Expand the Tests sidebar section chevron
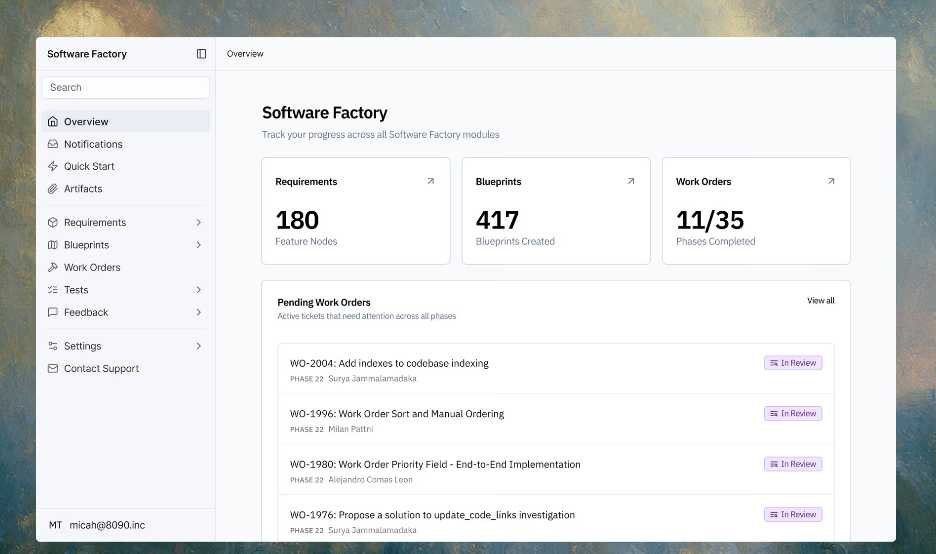This screenshot has width=936, height=554. click(x=199, y=290)
